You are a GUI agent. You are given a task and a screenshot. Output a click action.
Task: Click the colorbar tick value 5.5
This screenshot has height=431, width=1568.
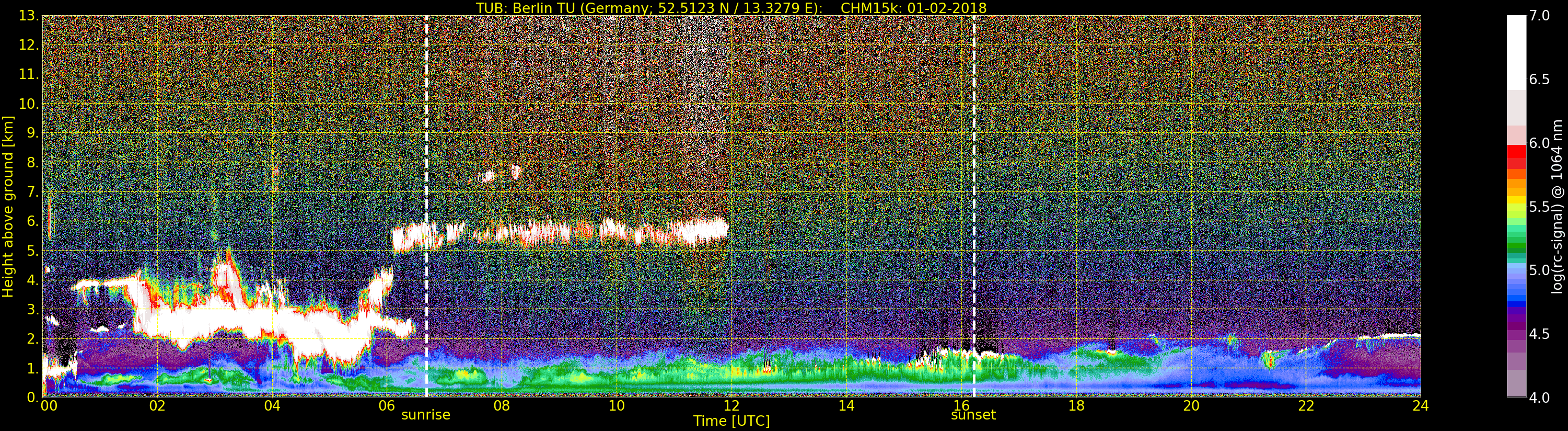[1539, 207]
